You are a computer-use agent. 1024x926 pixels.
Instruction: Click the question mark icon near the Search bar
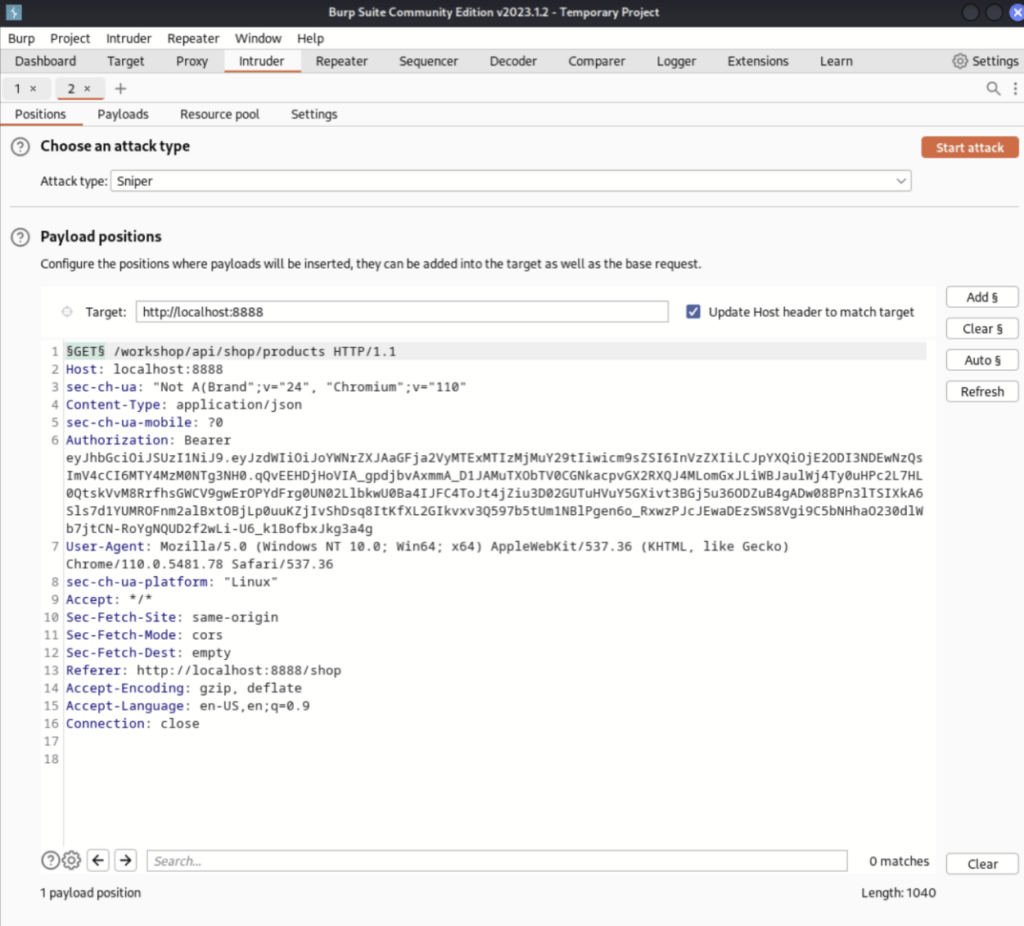click(x=51, y=860)
